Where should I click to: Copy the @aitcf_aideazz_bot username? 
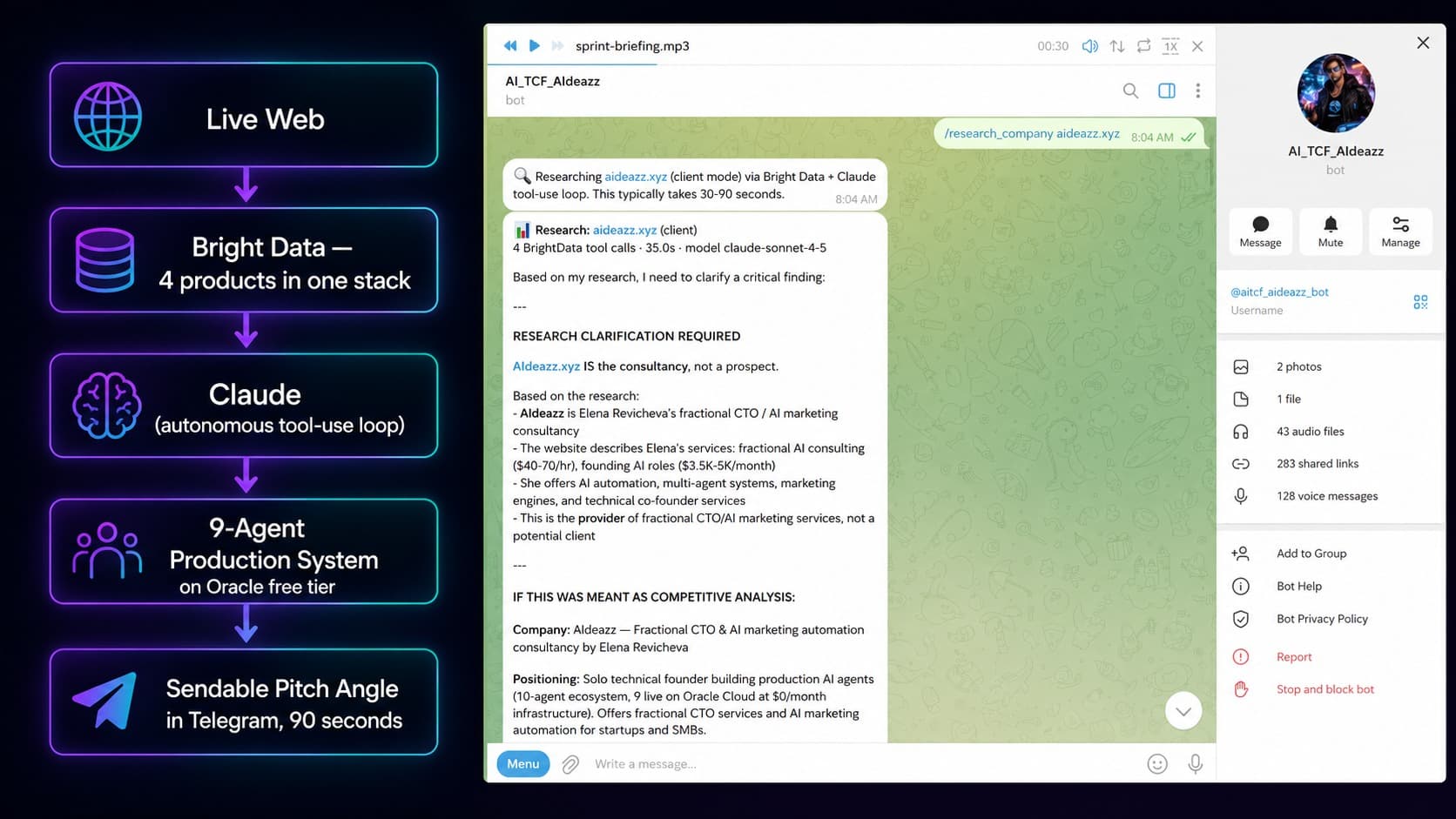pyautogui.click(x=1279, y=292)
